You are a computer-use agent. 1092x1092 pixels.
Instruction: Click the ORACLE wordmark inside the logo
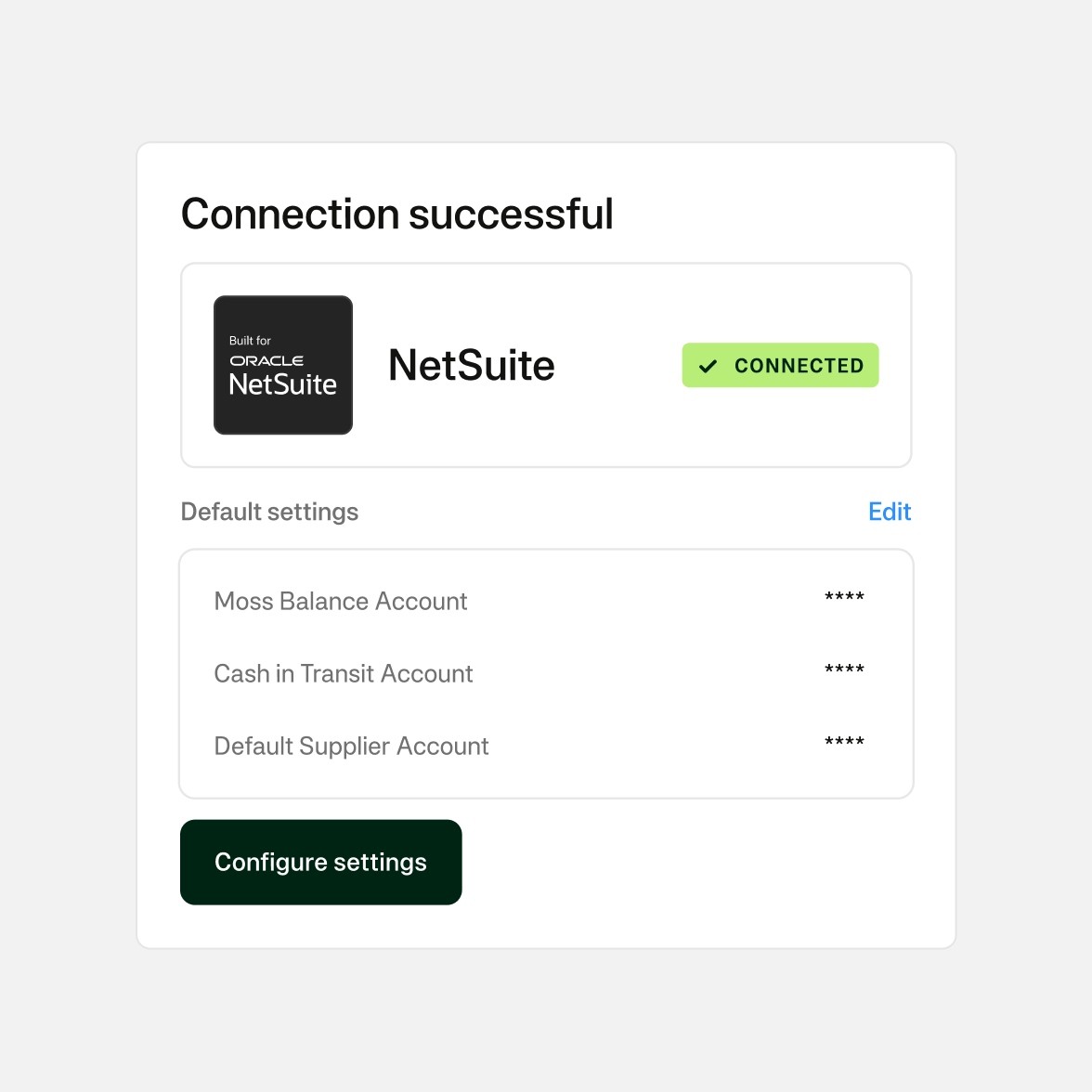coord(266,360)
